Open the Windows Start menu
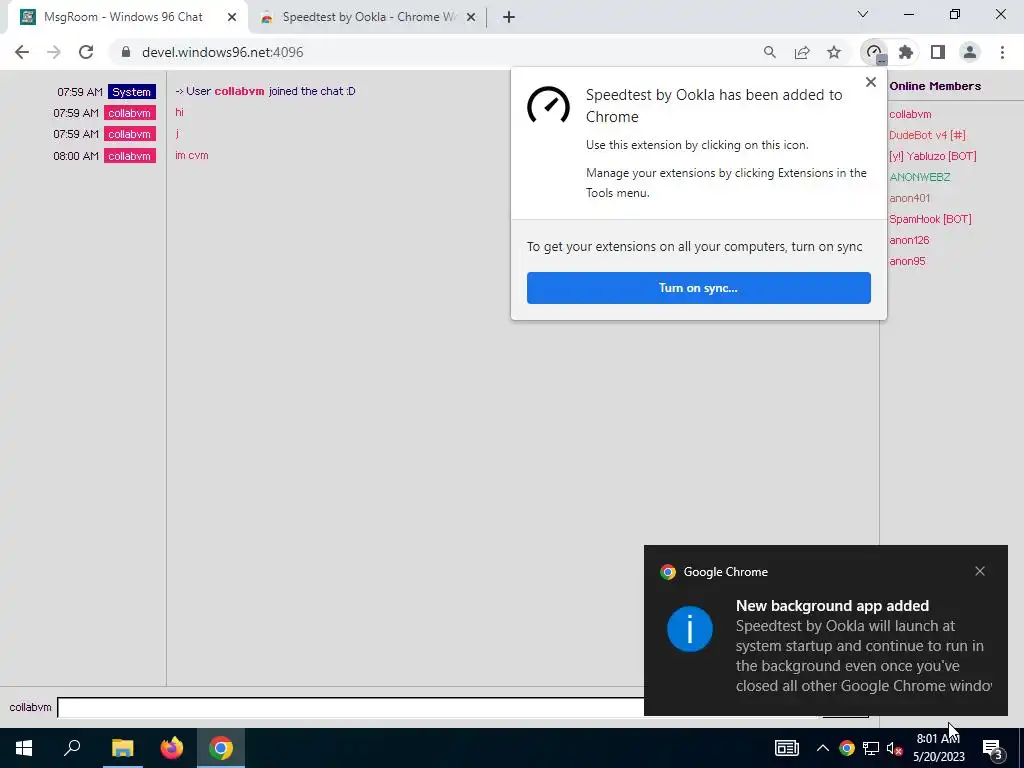Image resolution: width=1024 pixels, height=768 pixels. (x=24, y=748)
